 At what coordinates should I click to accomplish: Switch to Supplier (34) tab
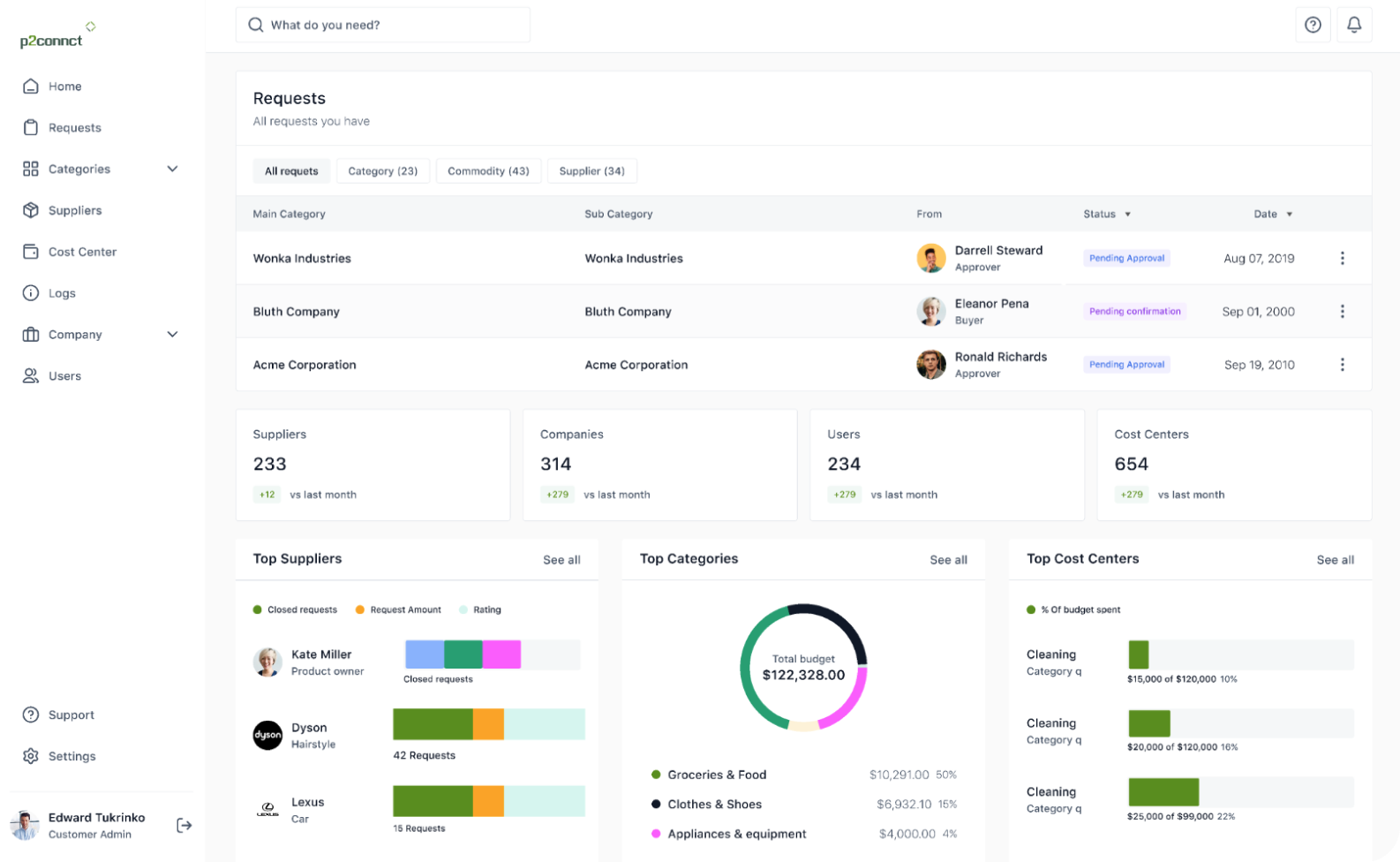point(591,170)
